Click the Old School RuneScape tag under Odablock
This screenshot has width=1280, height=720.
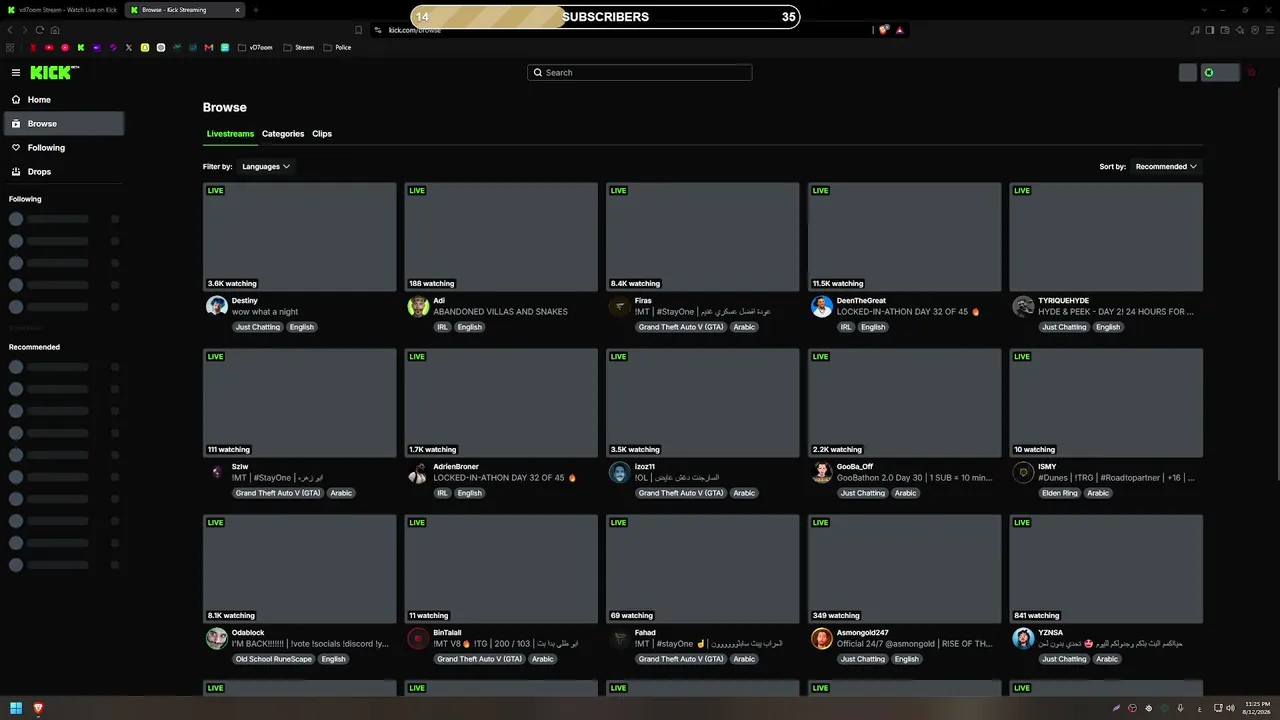point(274,659)
